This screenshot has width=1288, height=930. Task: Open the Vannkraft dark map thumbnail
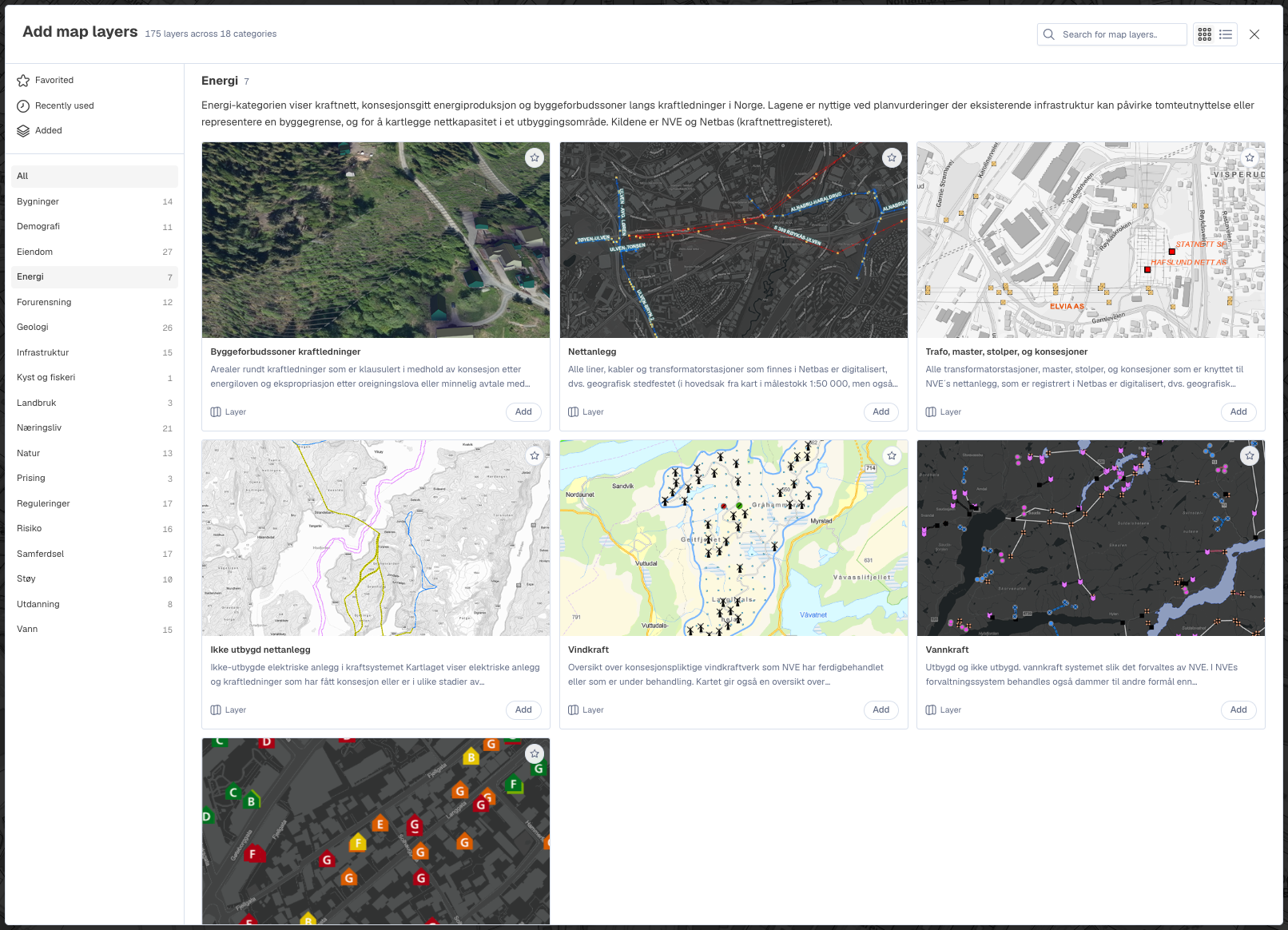coord(1091,539)
